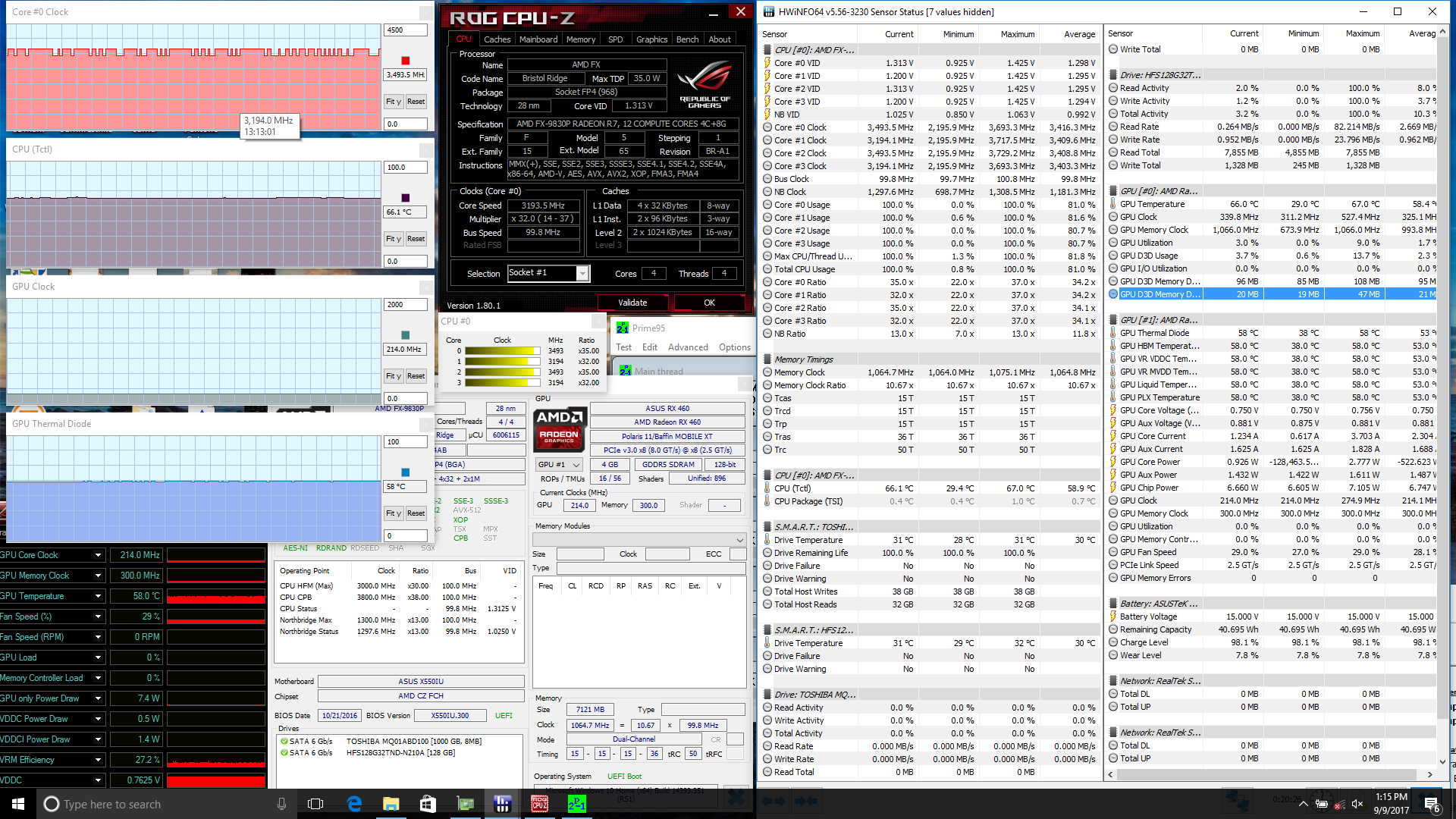Click the icon beside Battery Voltage sensor
Image resolution: width=1456 pixels, height=819 pixels.
tap(1112, 617)
